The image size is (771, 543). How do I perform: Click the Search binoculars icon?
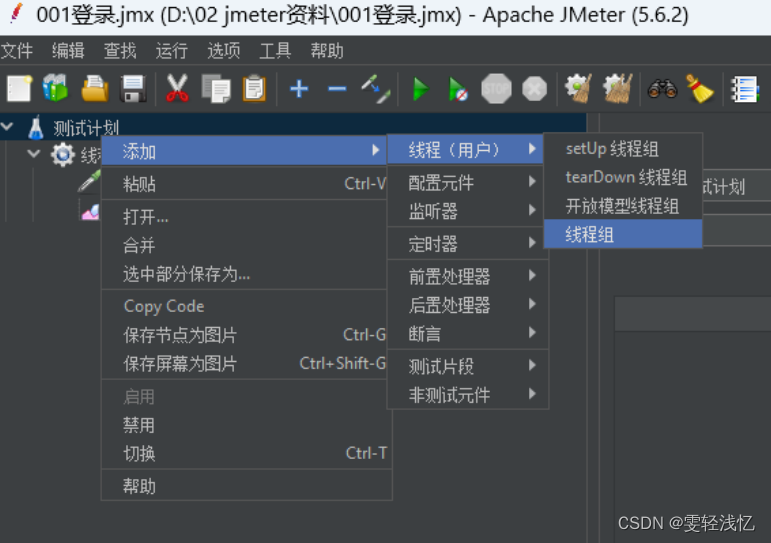click(662, 89)
